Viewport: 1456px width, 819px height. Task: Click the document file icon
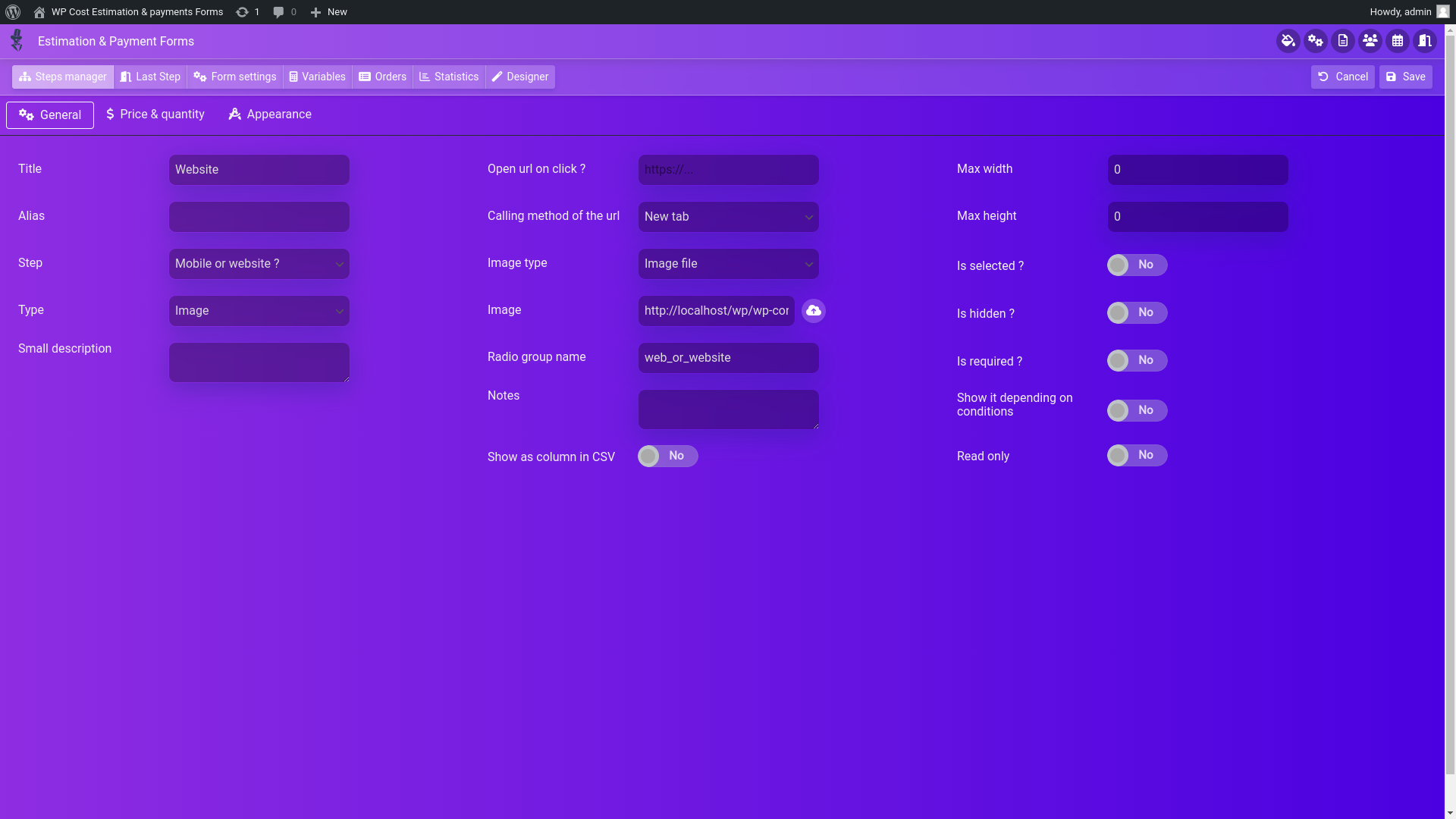[x=1343, y=41]
